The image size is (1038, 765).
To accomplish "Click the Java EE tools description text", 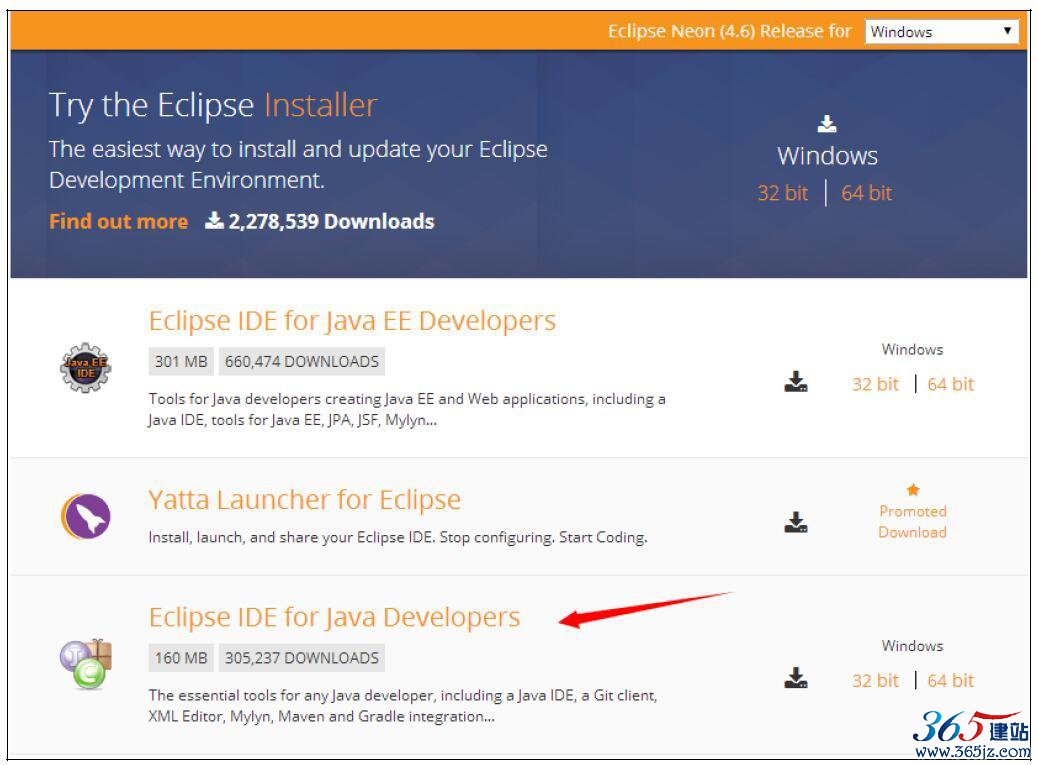I will pos(407,409).
